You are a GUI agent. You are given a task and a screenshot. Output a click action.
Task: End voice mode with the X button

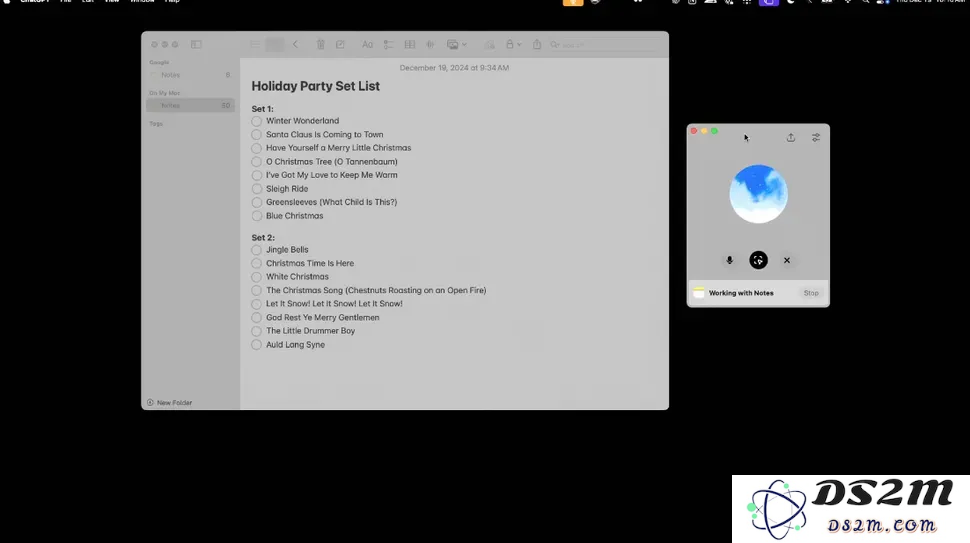(787, 260)
